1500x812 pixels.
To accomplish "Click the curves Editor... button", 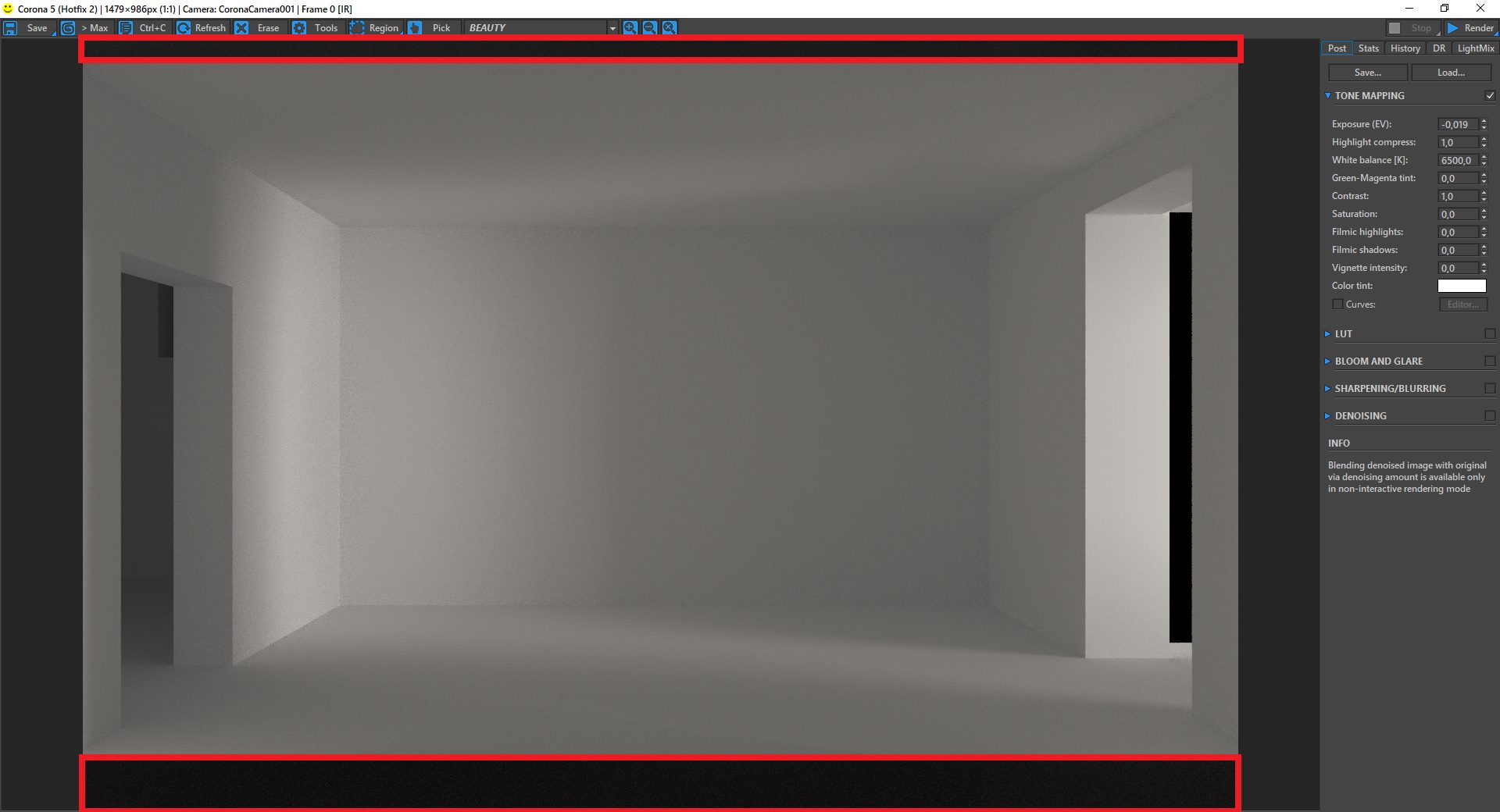I will 1462,304.
